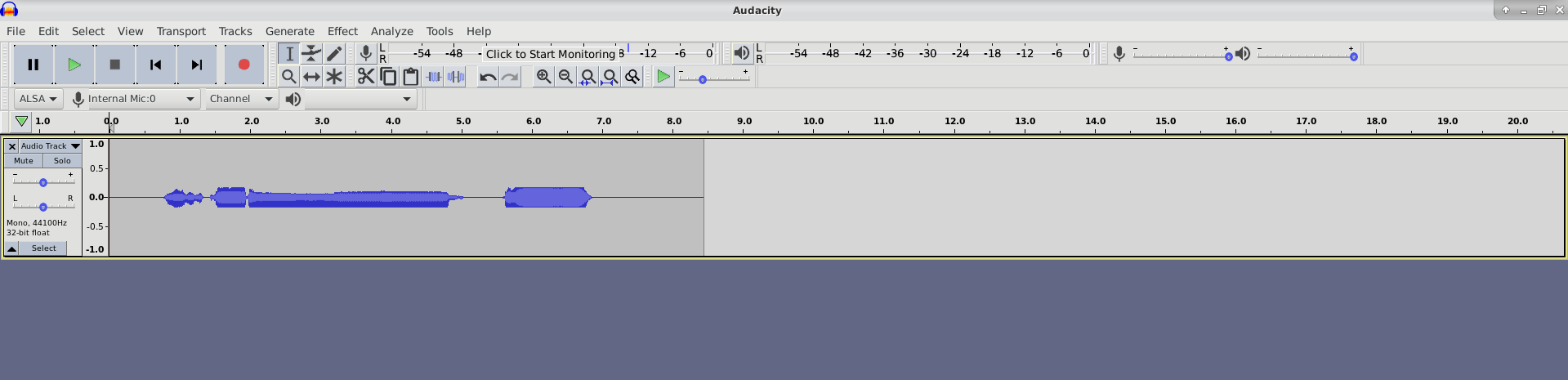
Task: Zoom in on the waveform
Action: (x=543, y=77)
